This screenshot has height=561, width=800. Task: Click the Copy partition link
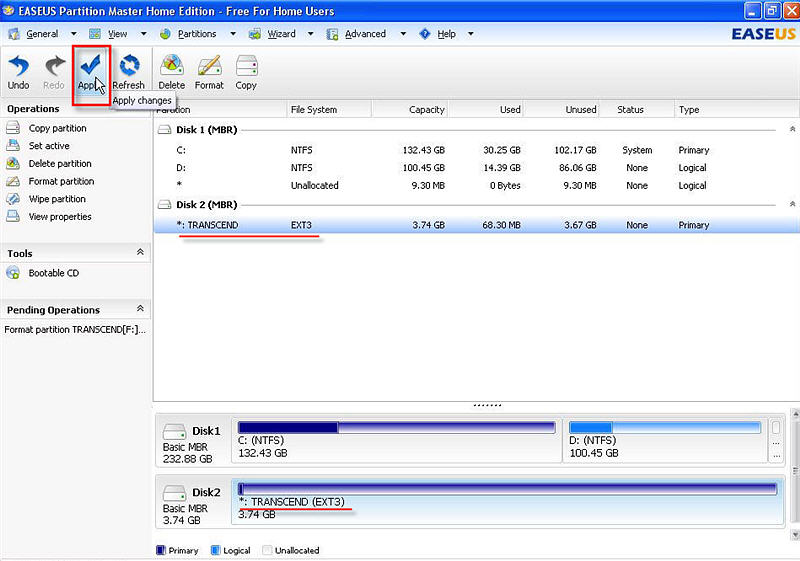tap(58, 128)
